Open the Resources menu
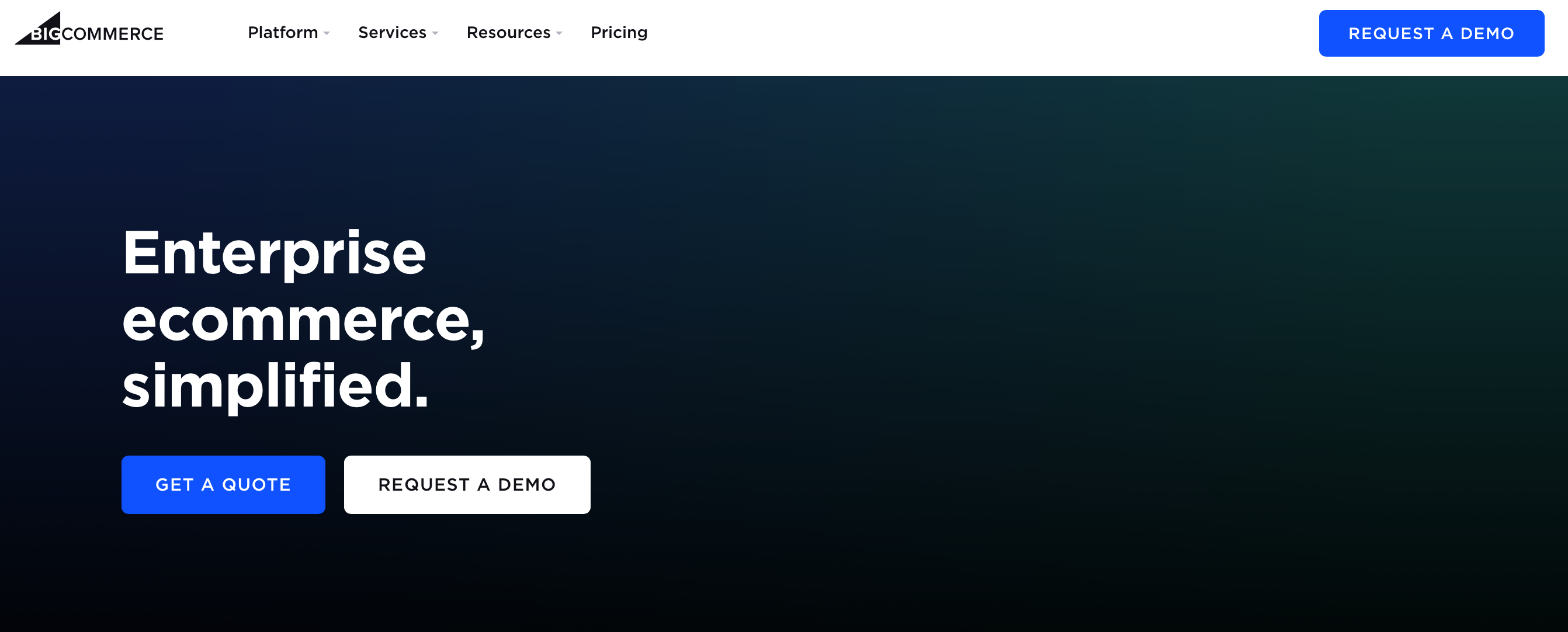 click(x=508, y=32)
